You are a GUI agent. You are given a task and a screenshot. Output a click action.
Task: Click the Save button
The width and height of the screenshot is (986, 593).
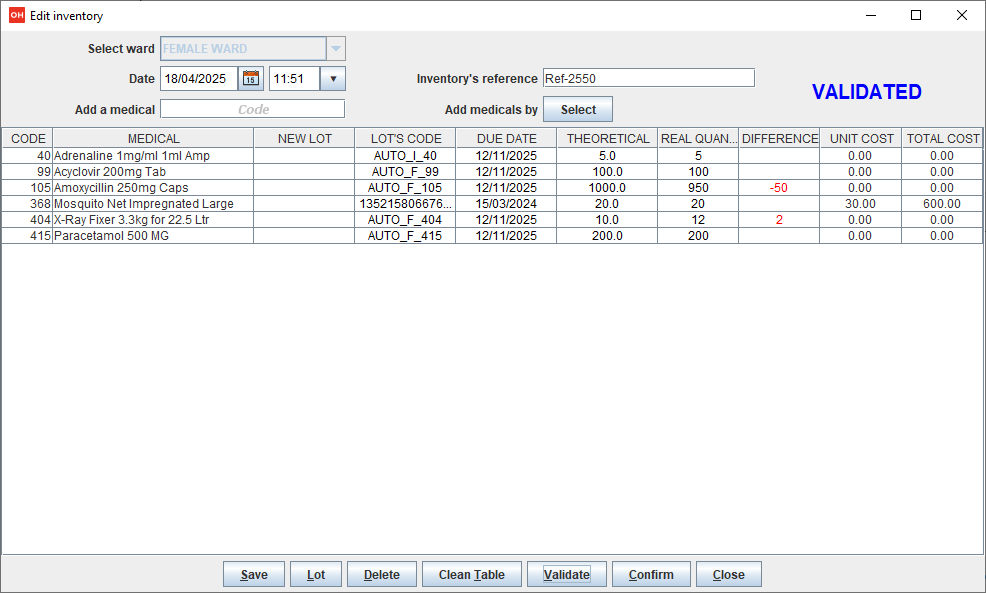tap(253, 574)
